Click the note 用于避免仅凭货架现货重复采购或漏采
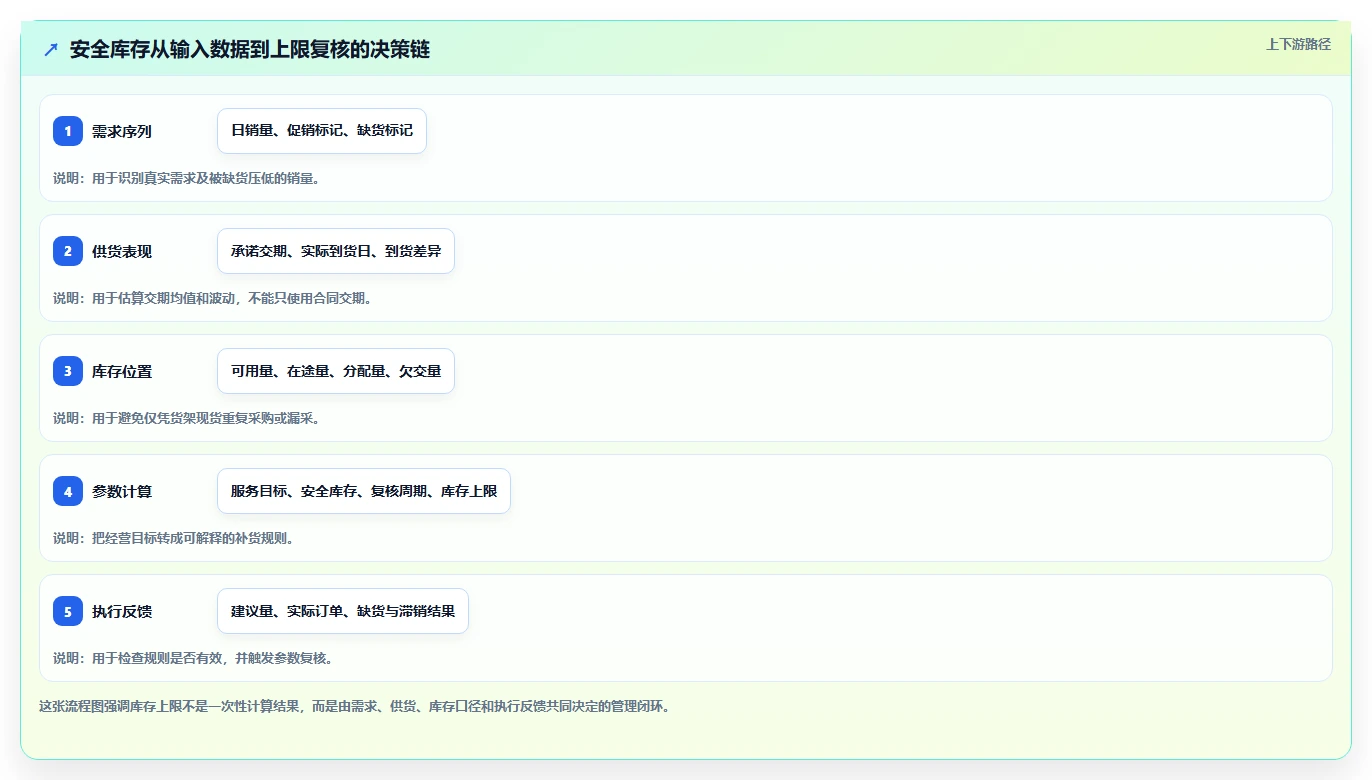Viewport: 1372px width, 780px height. (x=205, y=418)
